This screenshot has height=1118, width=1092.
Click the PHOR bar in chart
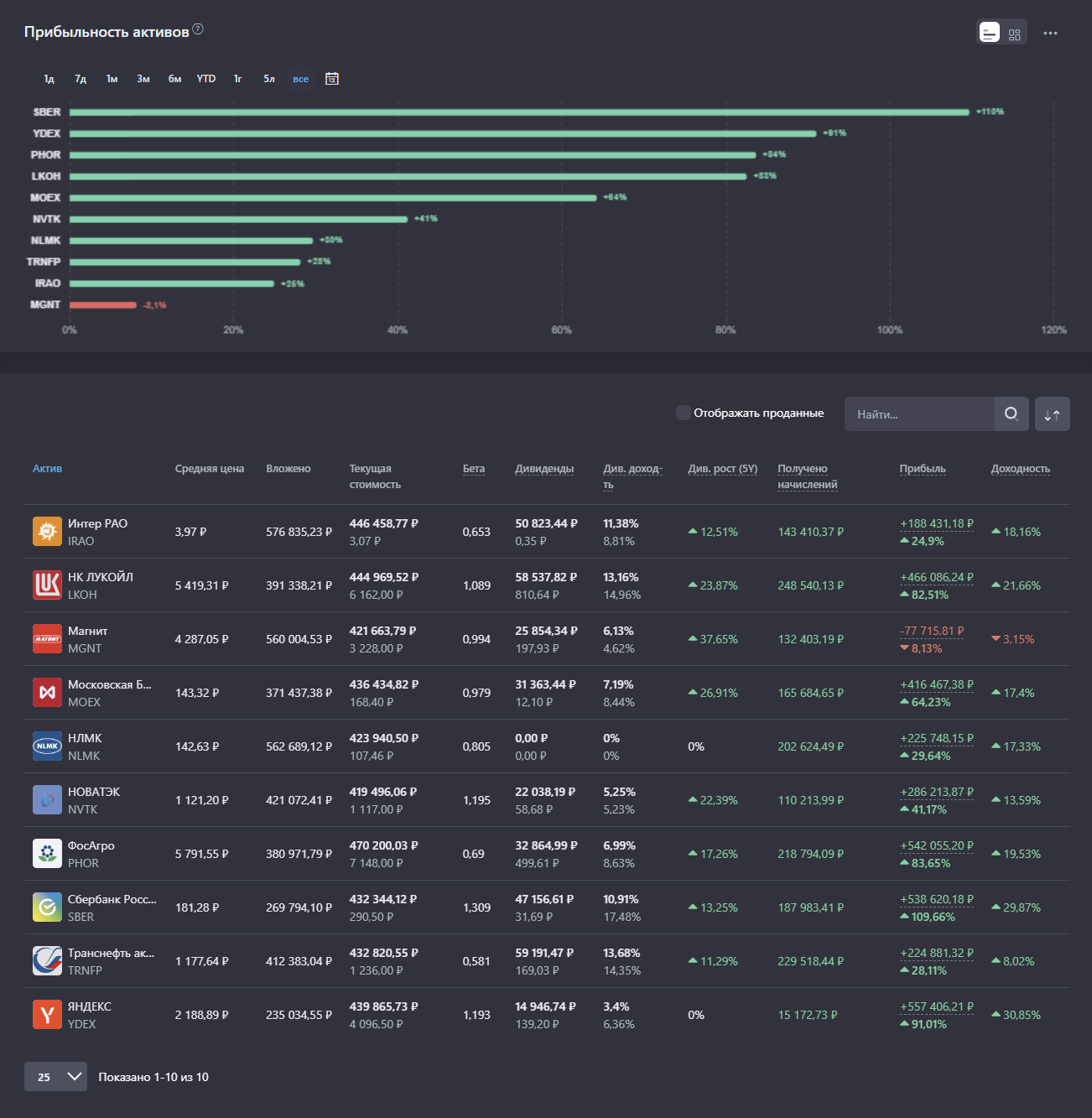[x=413, y=154]
